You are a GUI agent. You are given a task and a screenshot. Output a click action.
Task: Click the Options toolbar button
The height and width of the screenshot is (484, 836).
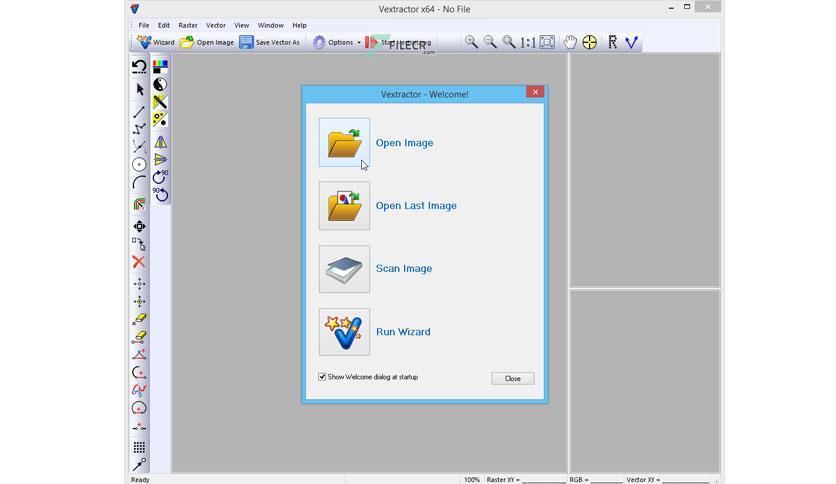333,42
